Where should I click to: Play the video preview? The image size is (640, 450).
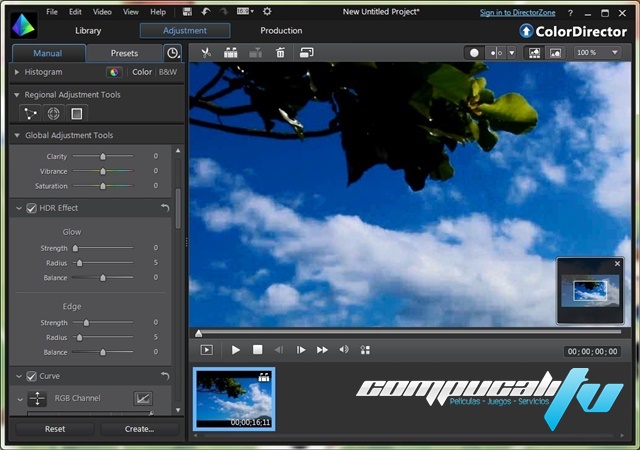[236, 350]
